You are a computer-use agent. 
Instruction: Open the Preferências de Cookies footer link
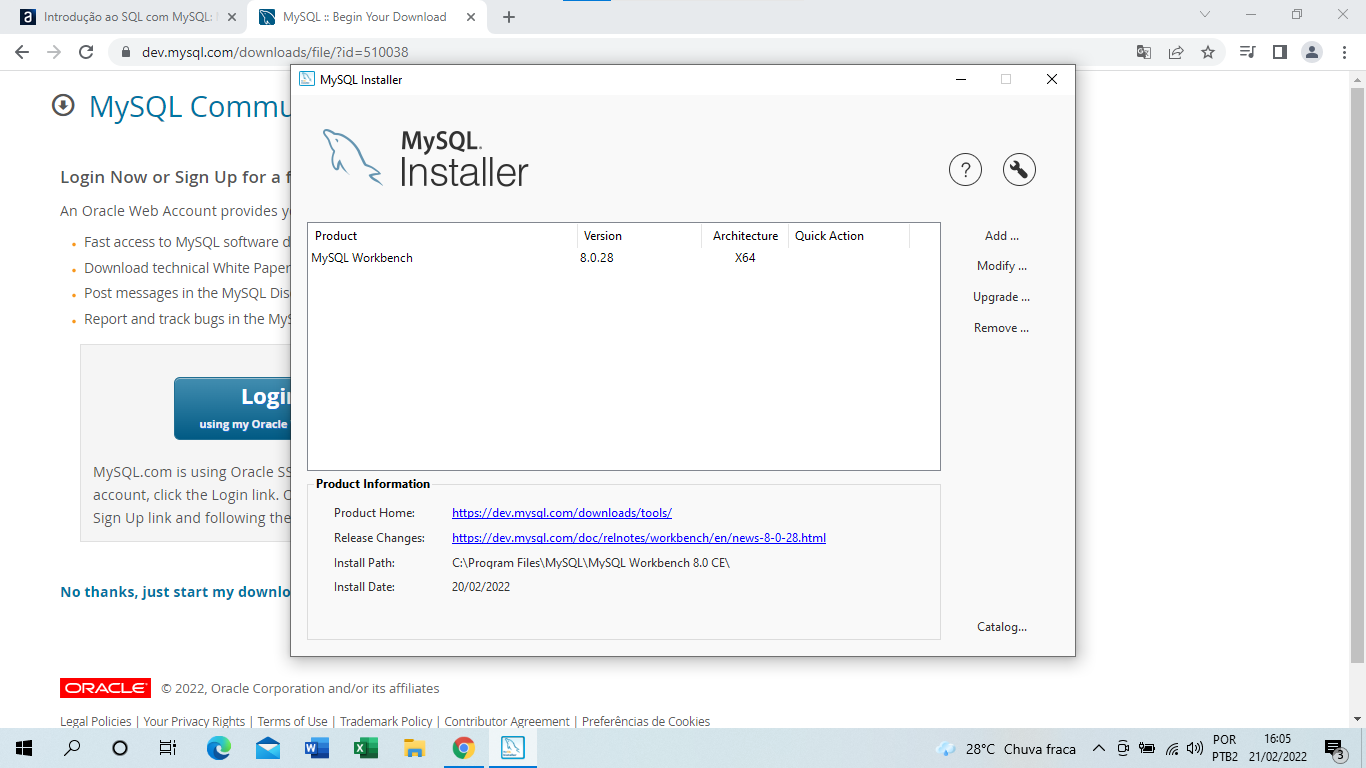646,721
